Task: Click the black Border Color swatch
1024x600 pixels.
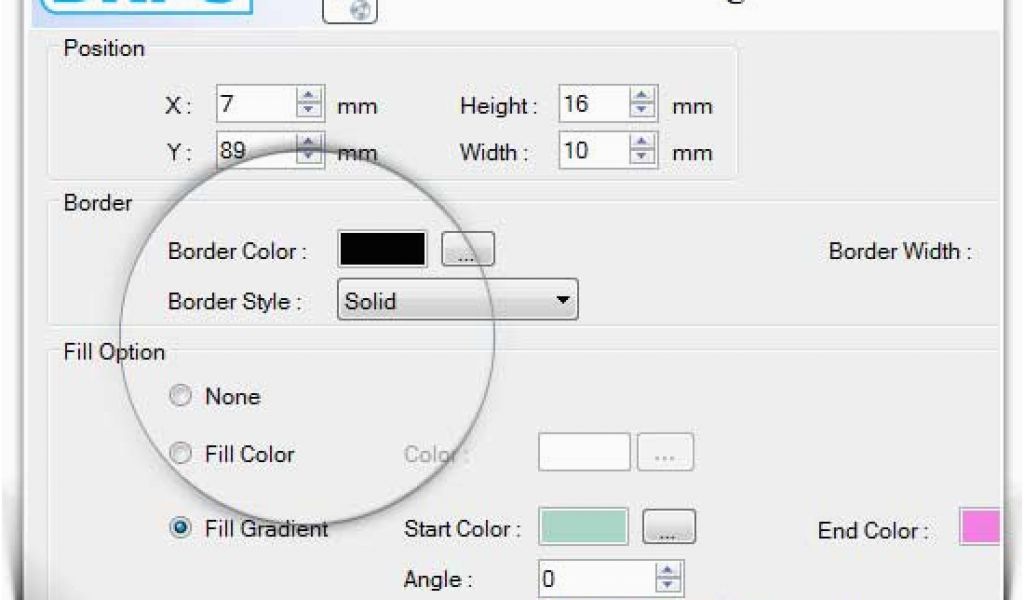Action: (383, 250)
